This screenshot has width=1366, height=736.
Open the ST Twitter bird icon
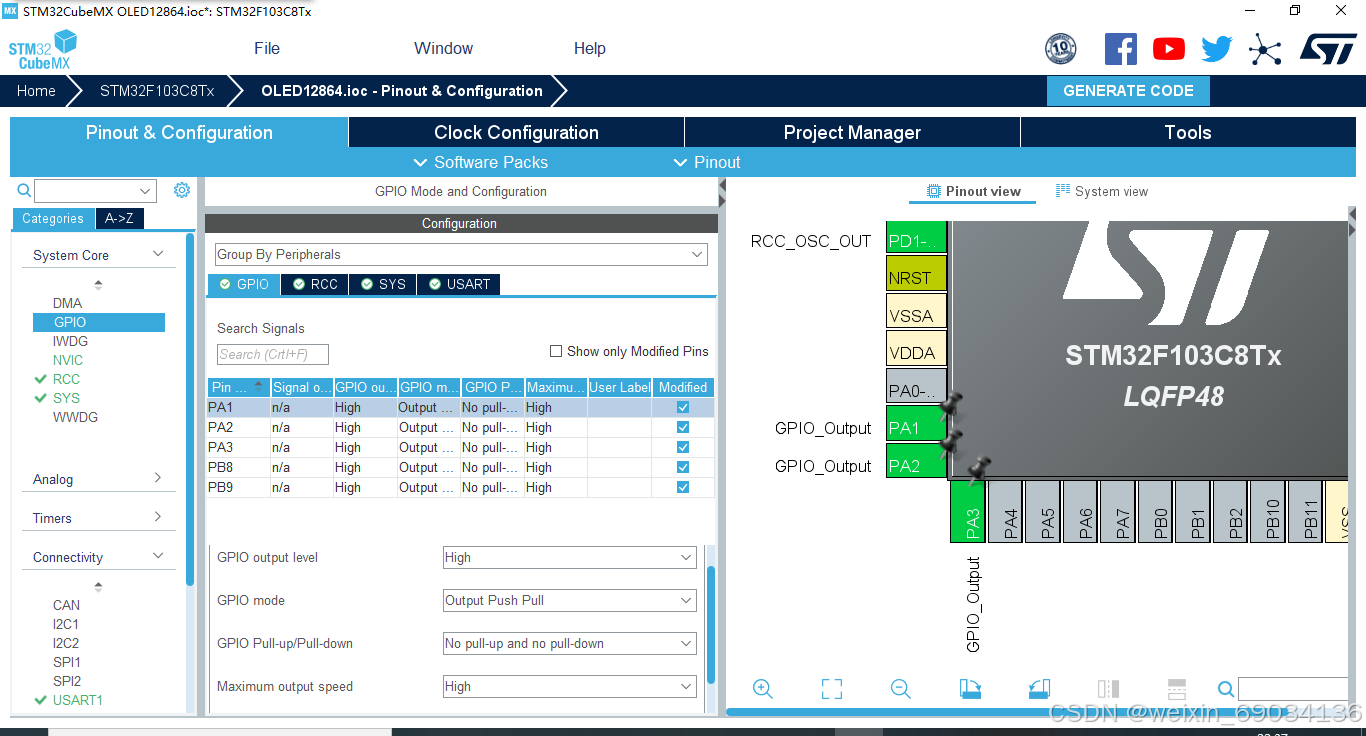click(1217, 49)
